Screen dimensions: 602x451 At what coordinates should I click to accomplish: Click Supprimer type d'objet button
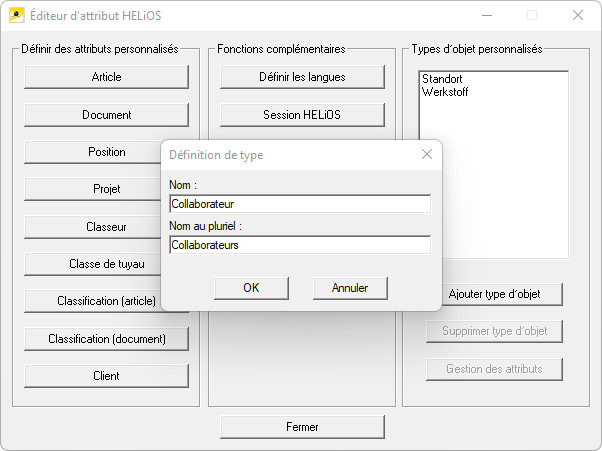494,331
